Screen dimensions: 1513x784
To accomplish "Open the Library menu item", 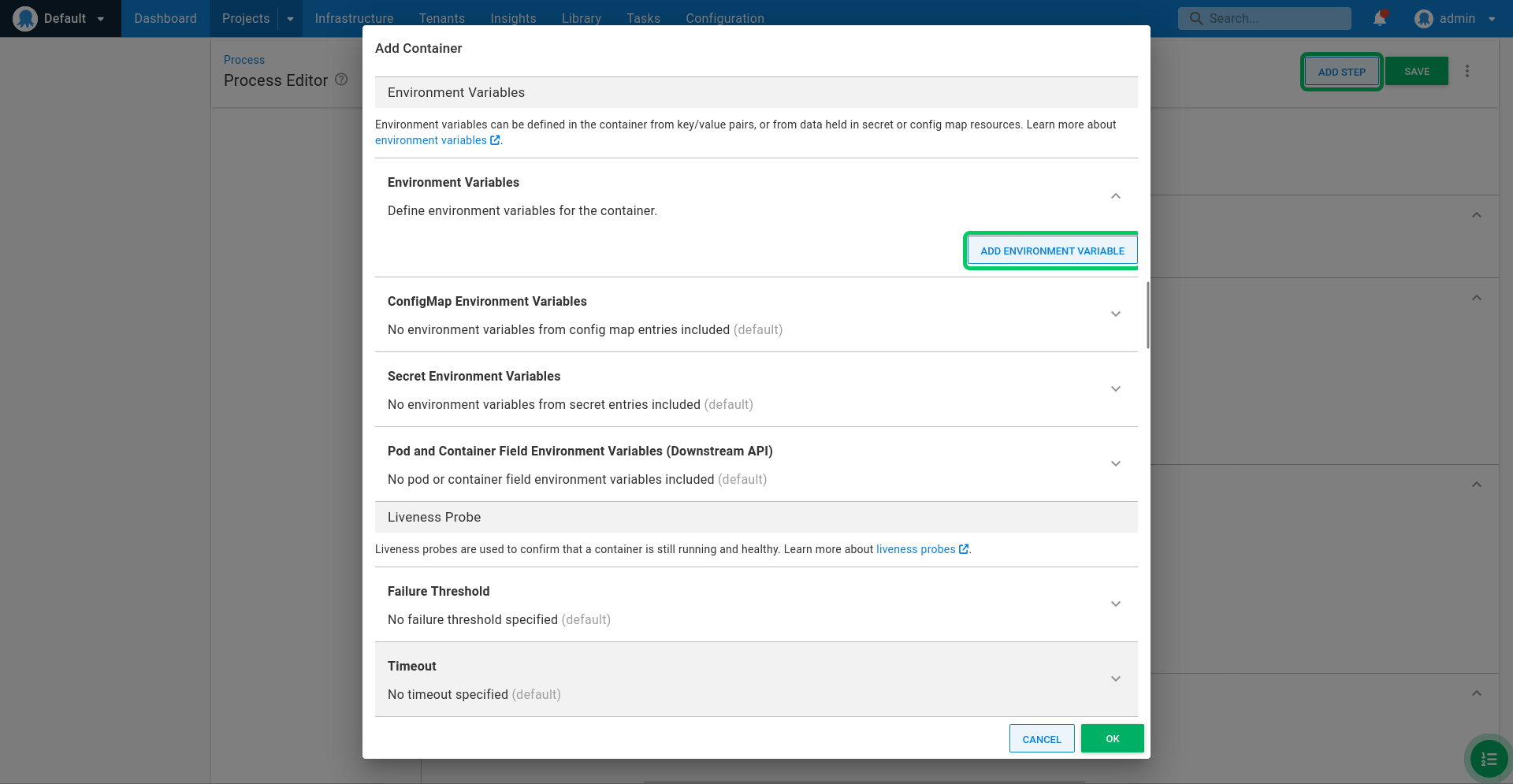I will click(582, 18).
